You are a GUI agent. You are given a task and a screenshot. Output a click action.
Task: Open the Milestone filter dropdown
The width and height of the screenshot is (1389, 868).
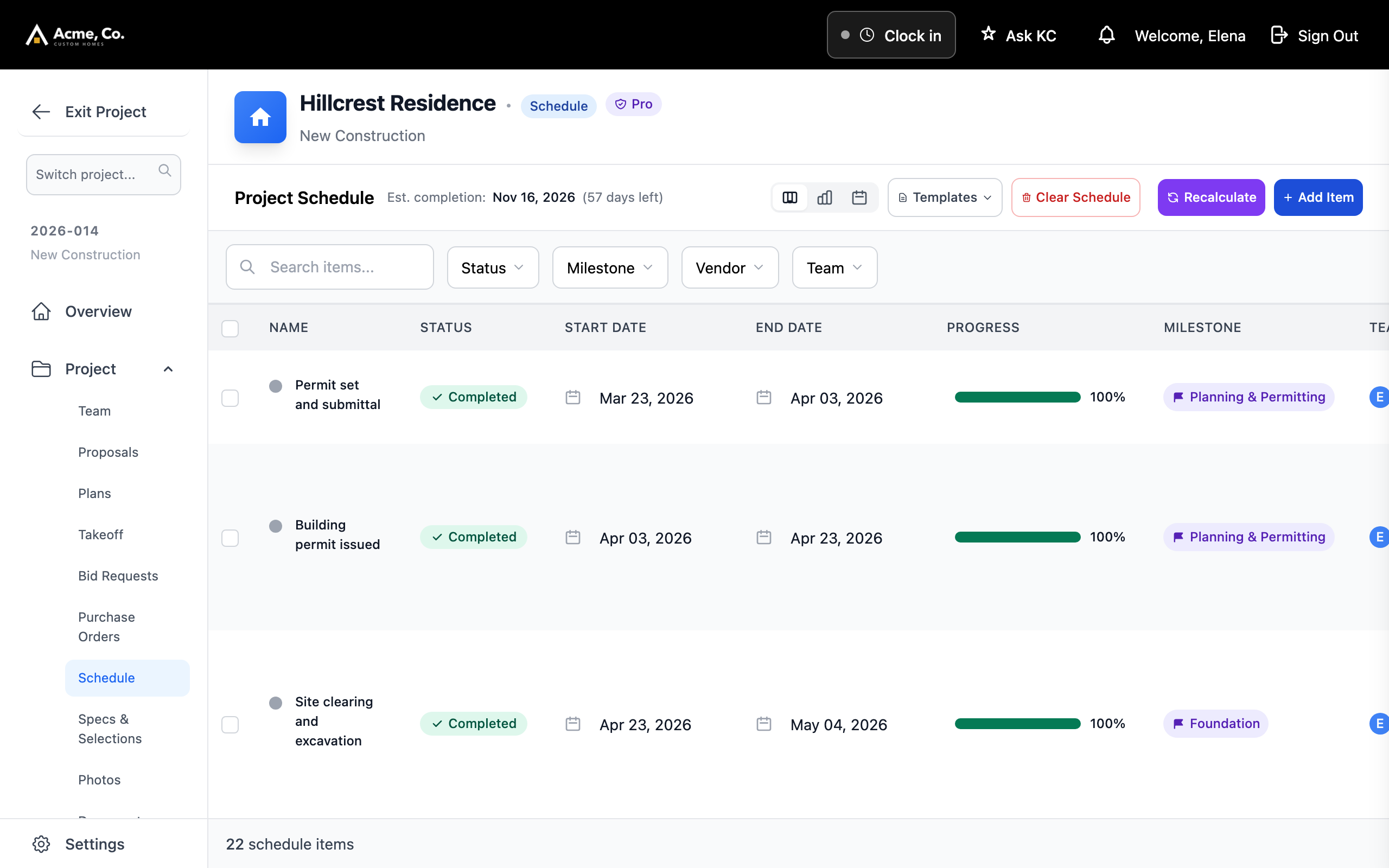(x=609, y=267)
